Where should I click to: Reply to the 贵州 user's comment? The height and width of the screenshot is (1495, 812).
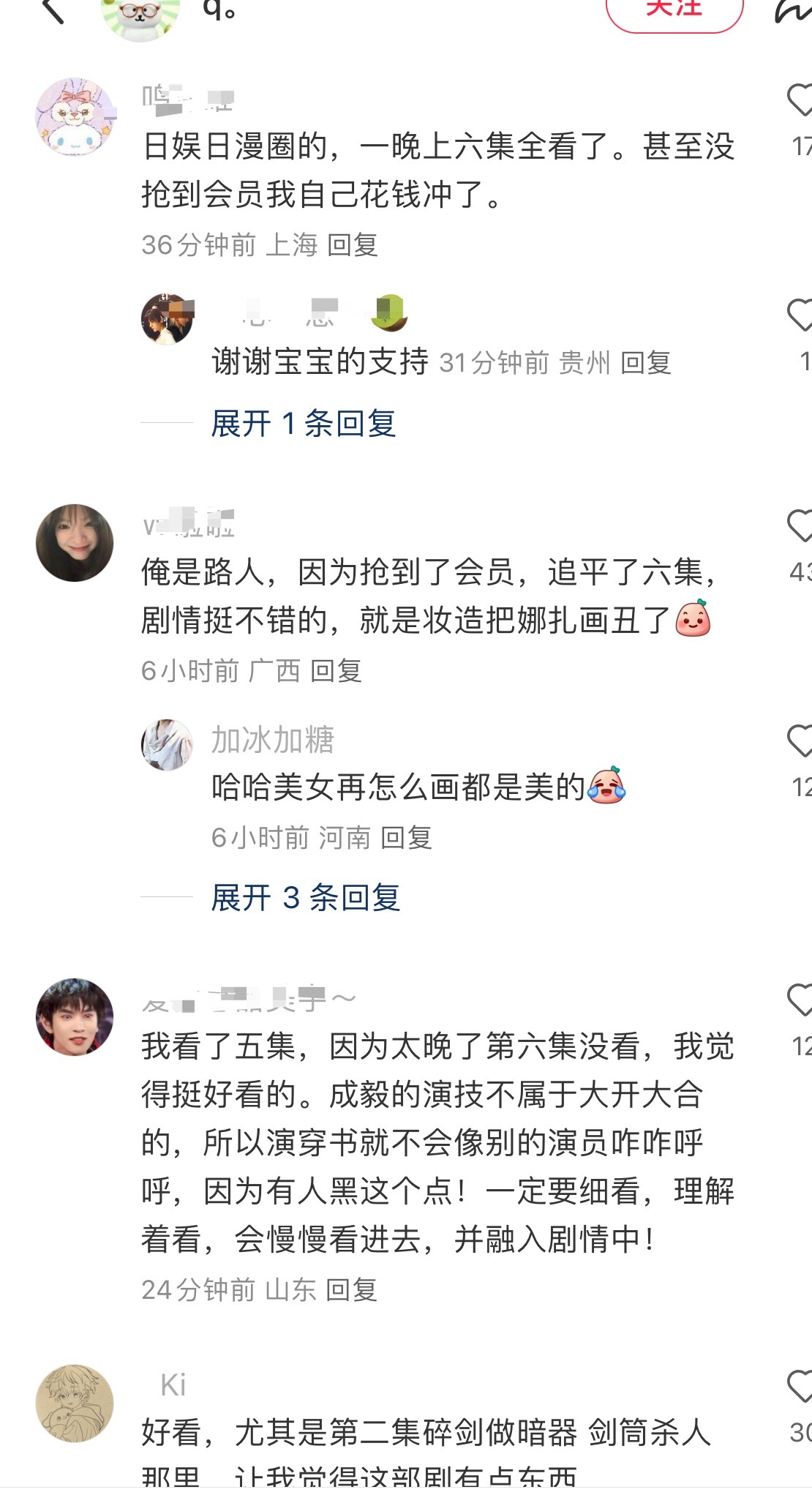point(646,363)
